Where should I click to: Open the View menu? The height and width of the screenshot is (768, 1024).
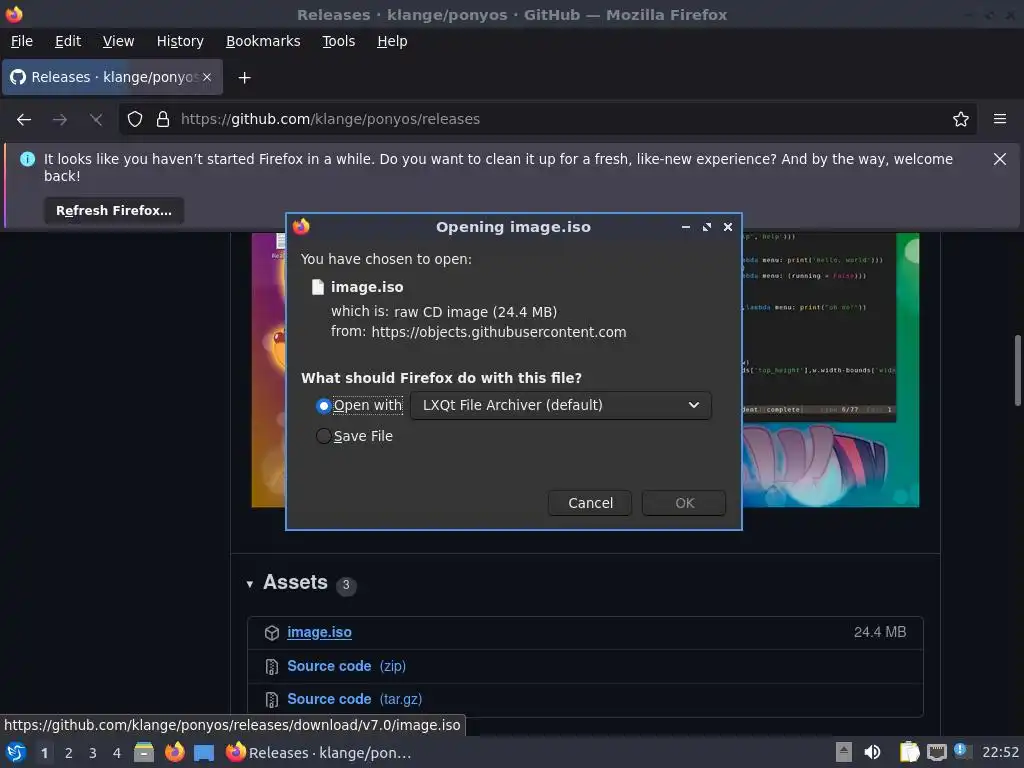click(118, 41)
